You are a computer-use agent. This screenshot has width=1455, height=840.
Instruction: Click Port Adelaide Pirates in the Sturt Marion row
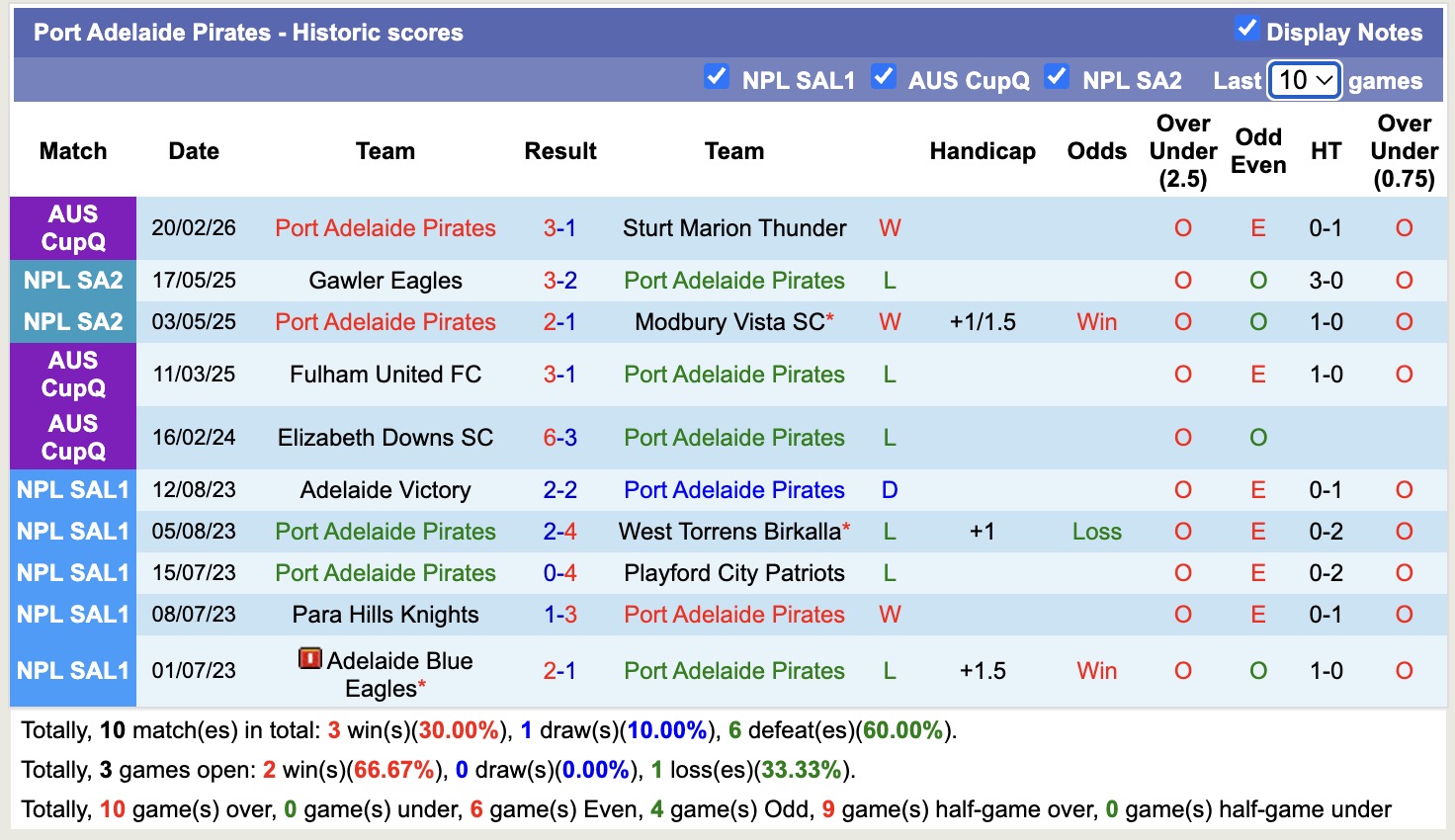coord(385,227)
